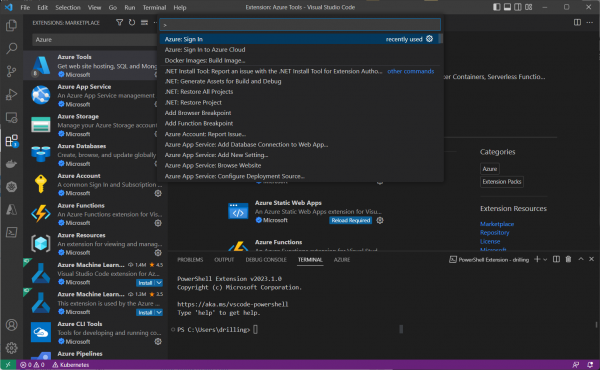Open the File menu
Image resolution: width=600 pixels, height=370 pixels.
[25, 7]
